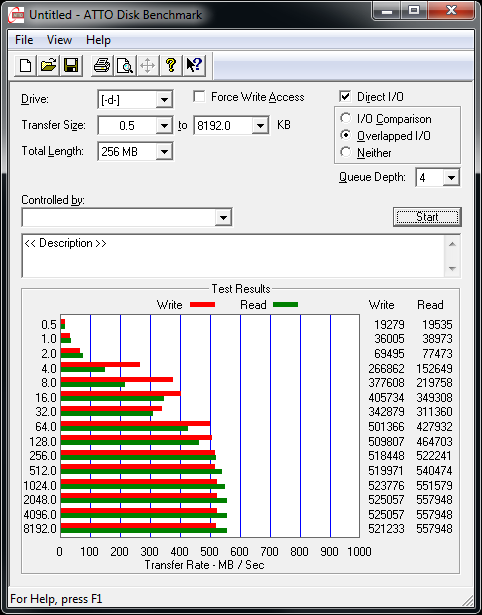Click the move crosshair toolbar icon
Screen dimensions: 482x615
[x=147, y=65]
